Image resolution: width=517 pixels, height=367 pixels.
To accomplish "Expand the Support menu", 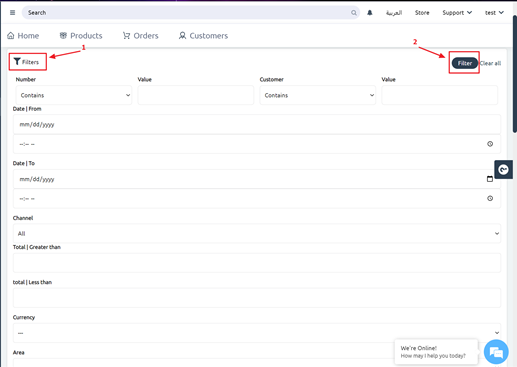I will 457,13.
